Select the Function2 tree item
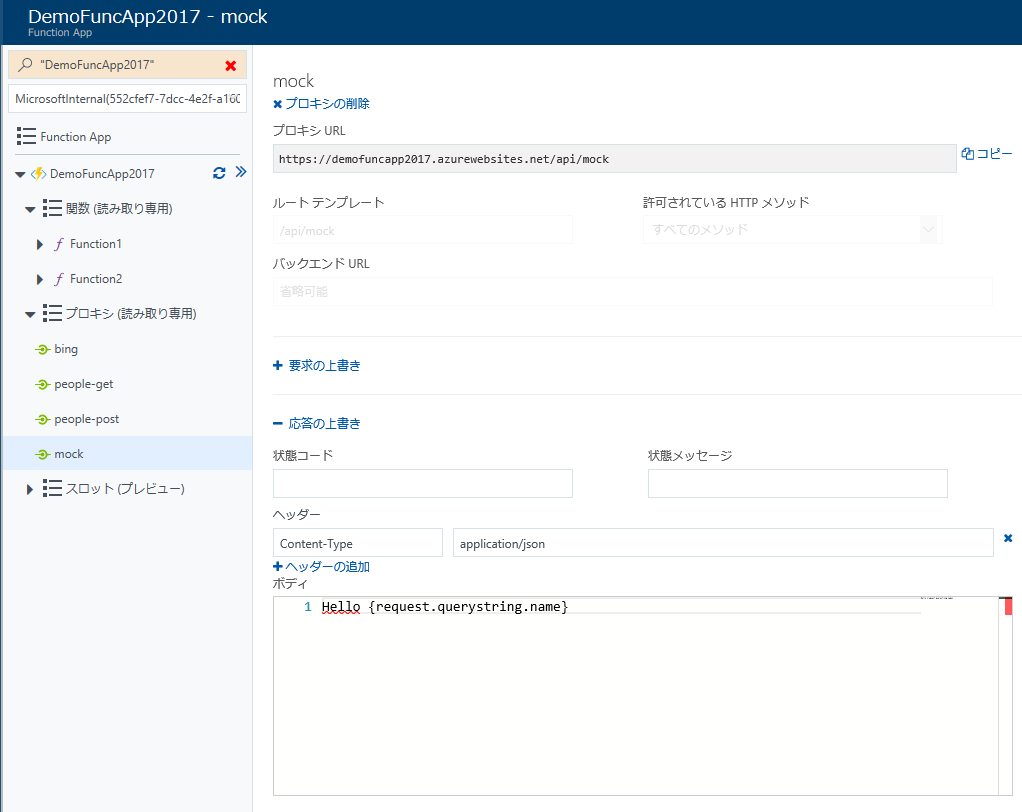This screenshot has width=1022, height=812. tap(96, 279)
